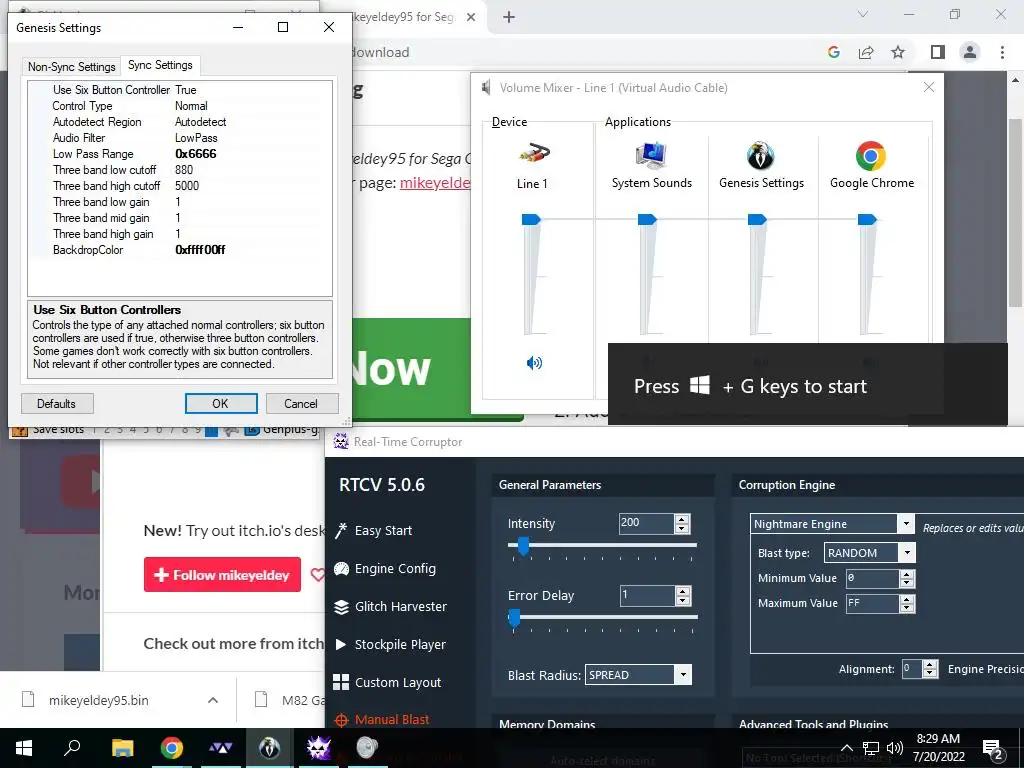Click Genesis Settings app icon in mixer
The width and height of the screenshot is (1024, 768).
pyautogui.click(x=761, y=155)
